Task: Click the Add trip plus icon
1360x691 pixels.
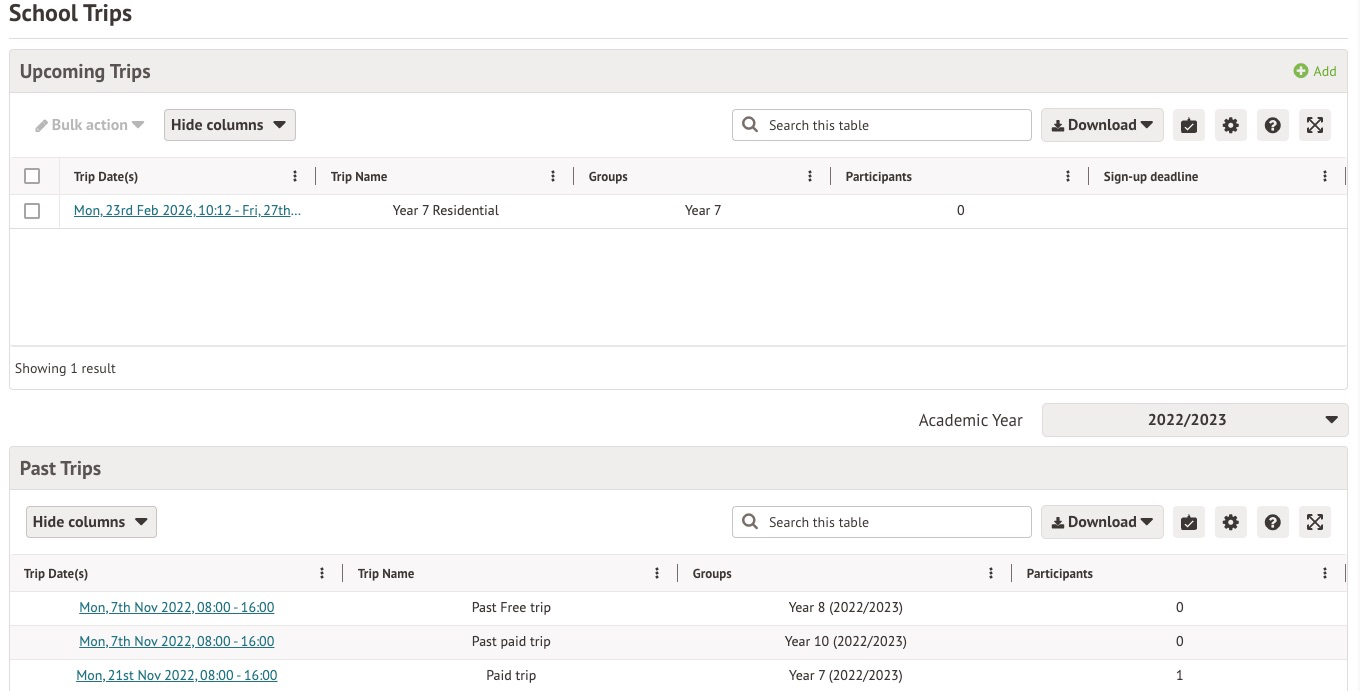Action: [x=1301, y=71]
